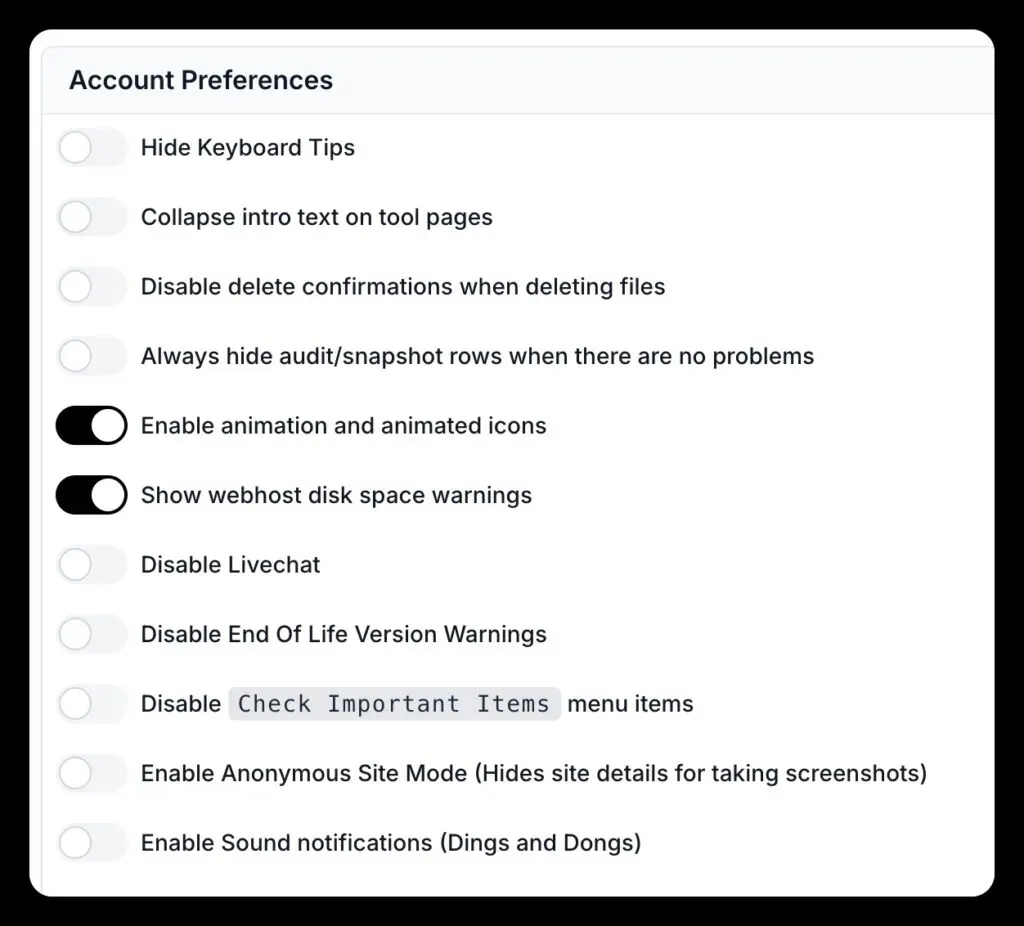The image size is (1024, 926).
Task: Enable disabling of Check Important Items menu items
Action: pos(91,703)
